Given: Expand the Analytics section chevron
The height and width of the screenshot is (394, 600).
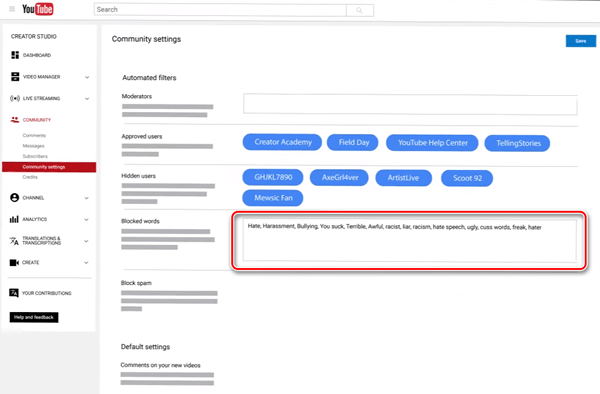Looking at the screenshot, I should coord(86,220).
